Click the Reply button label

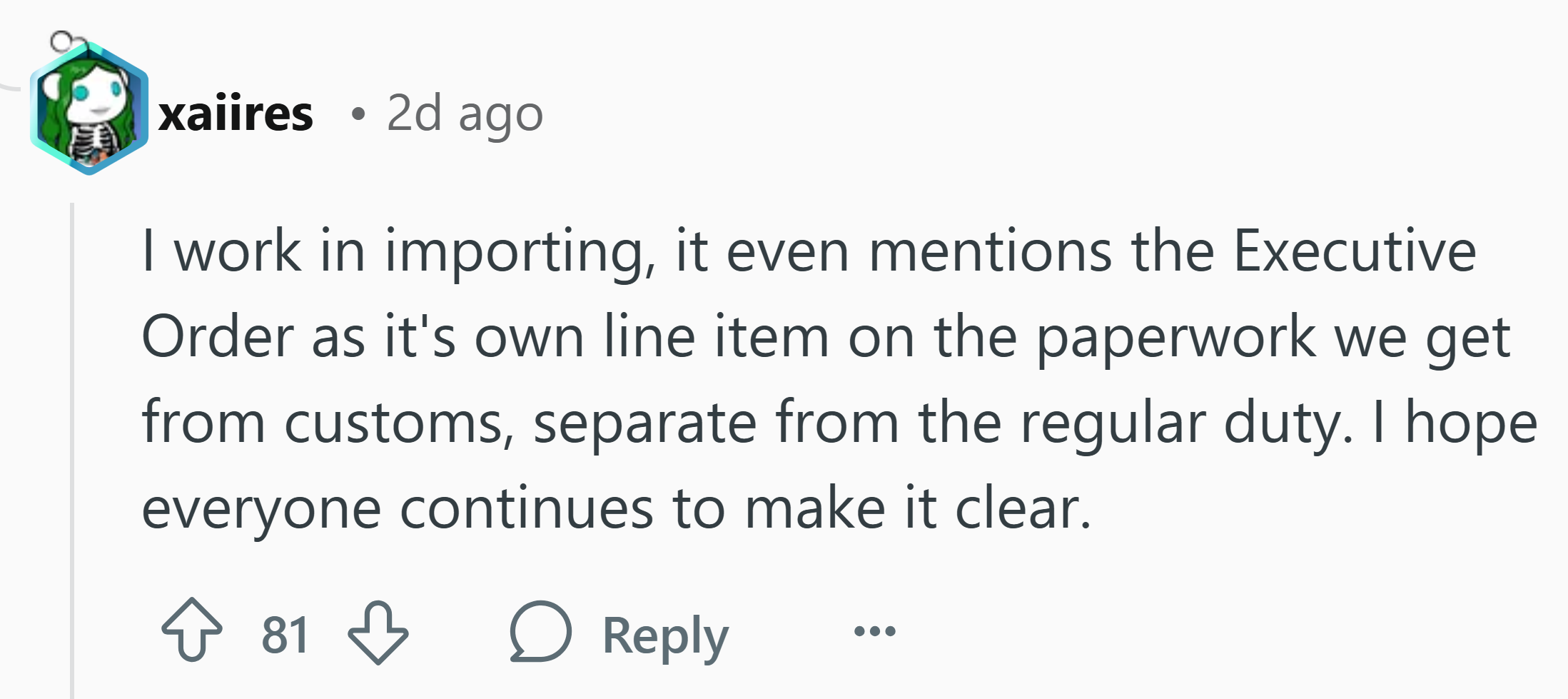pyautogui.click(x=665, y=635)
